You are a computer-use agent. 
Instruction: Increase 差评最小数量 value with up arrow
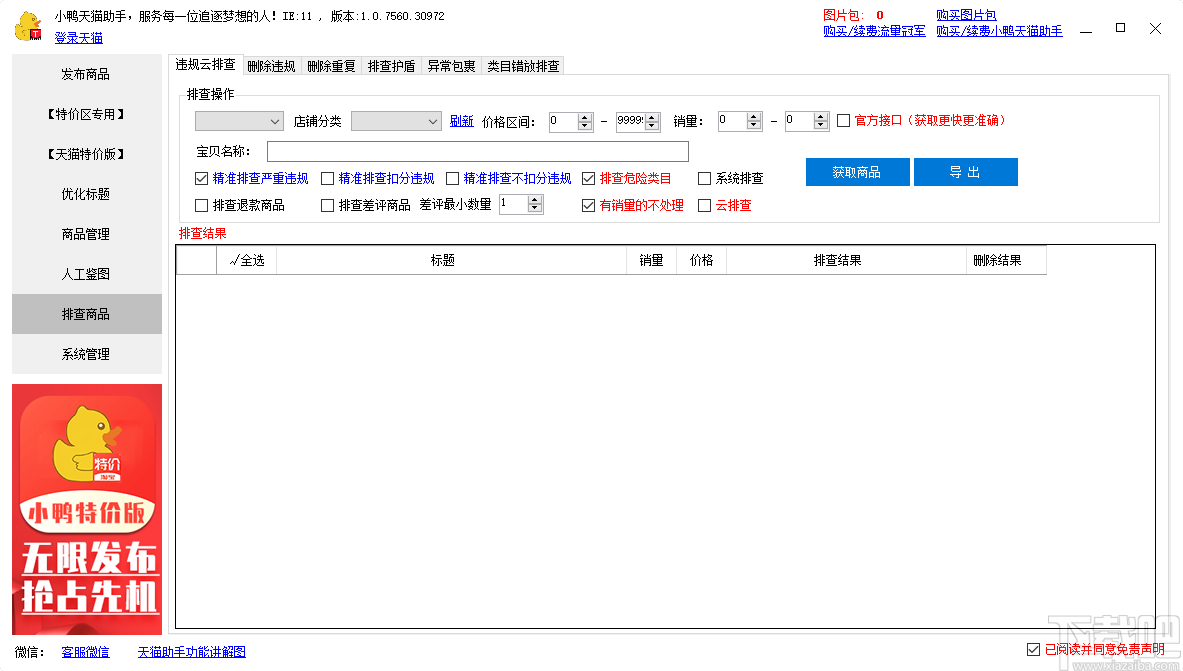[535, 200]
